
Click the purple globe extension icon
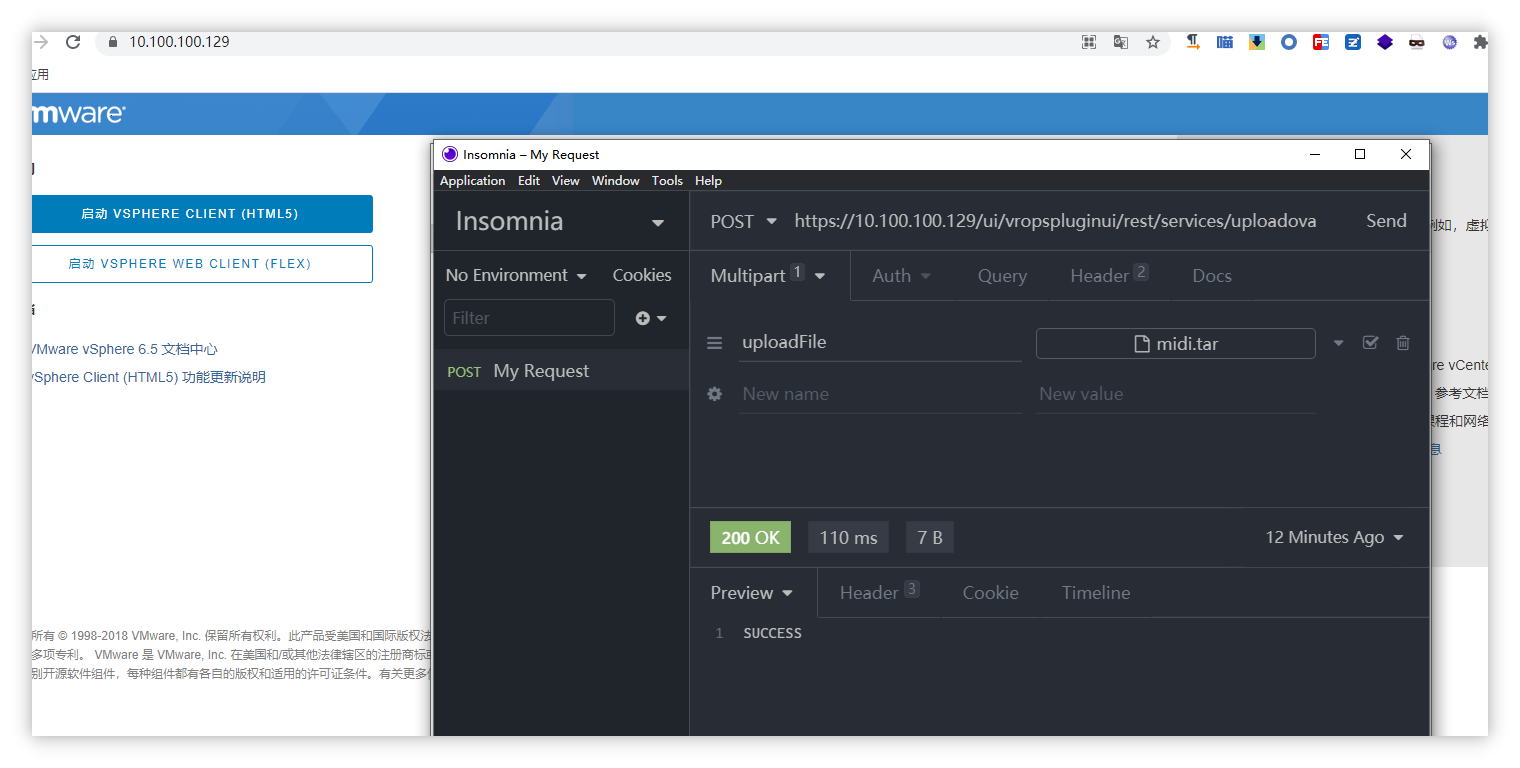pyautogui.click(x=1449, y=42)
